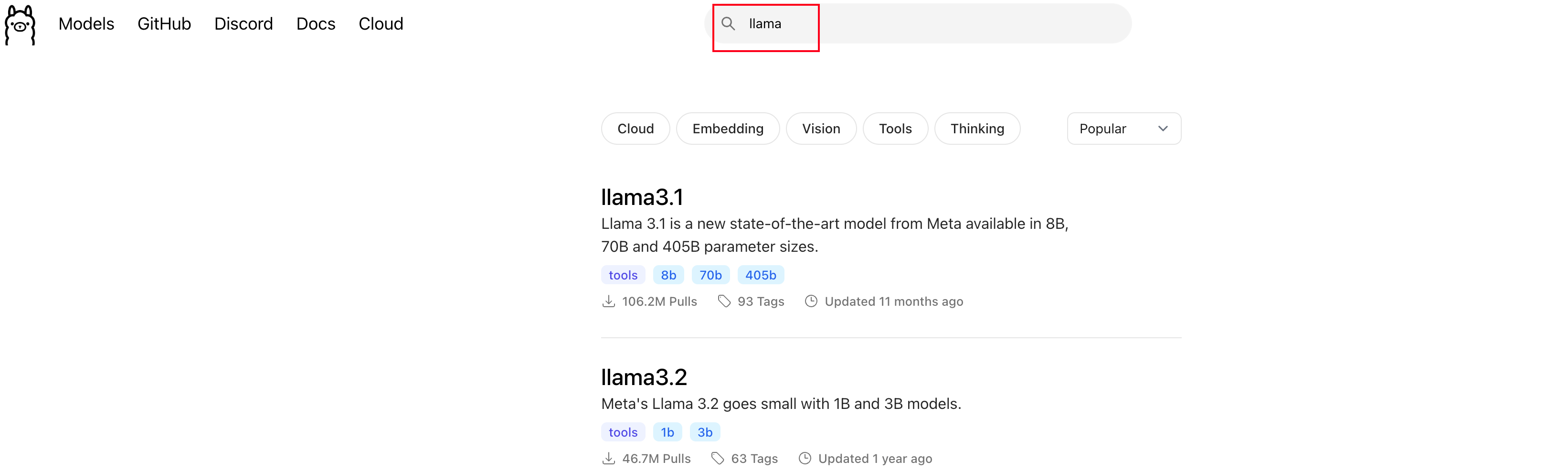Open the Popular sort dropdown
Image resolution: width=1568 pixels, height=472 pixels.
pos(1124,129)
